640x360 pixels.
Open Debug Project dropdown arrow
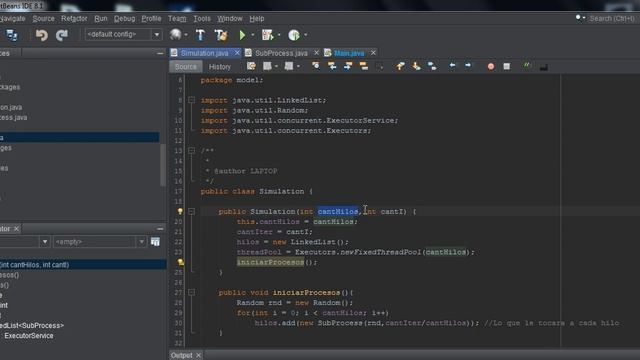click(279, 35)
